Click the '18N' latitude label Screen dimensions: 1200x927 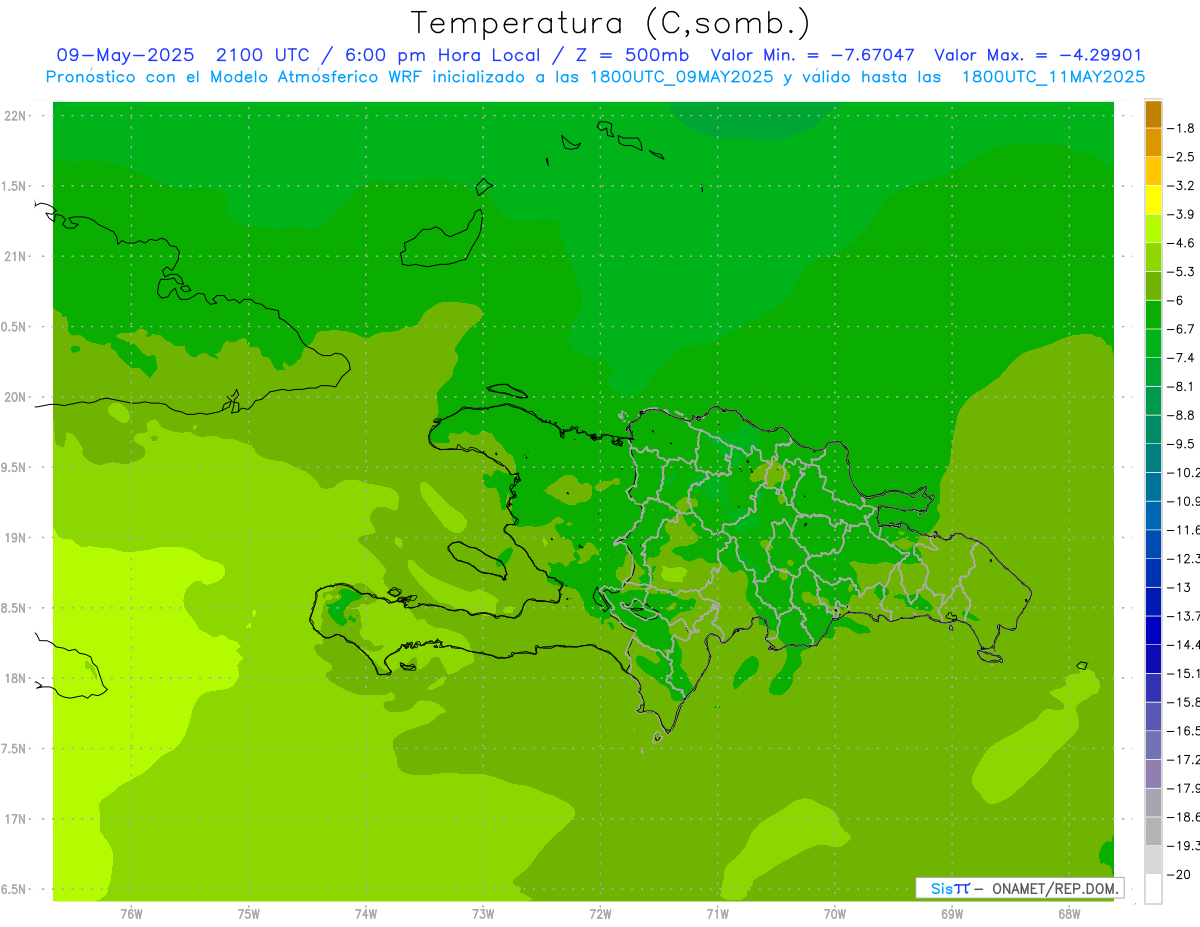pyautogui.click(x=15, y=678)
